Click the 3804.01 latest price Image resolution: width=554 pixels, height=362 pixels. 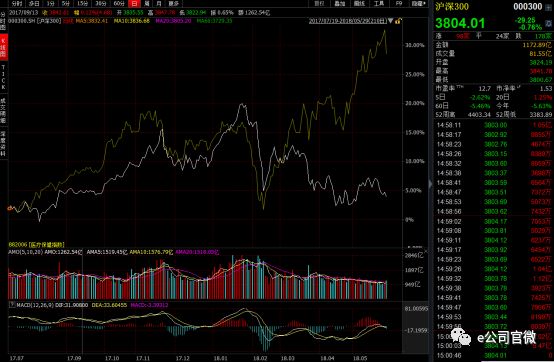460,23
